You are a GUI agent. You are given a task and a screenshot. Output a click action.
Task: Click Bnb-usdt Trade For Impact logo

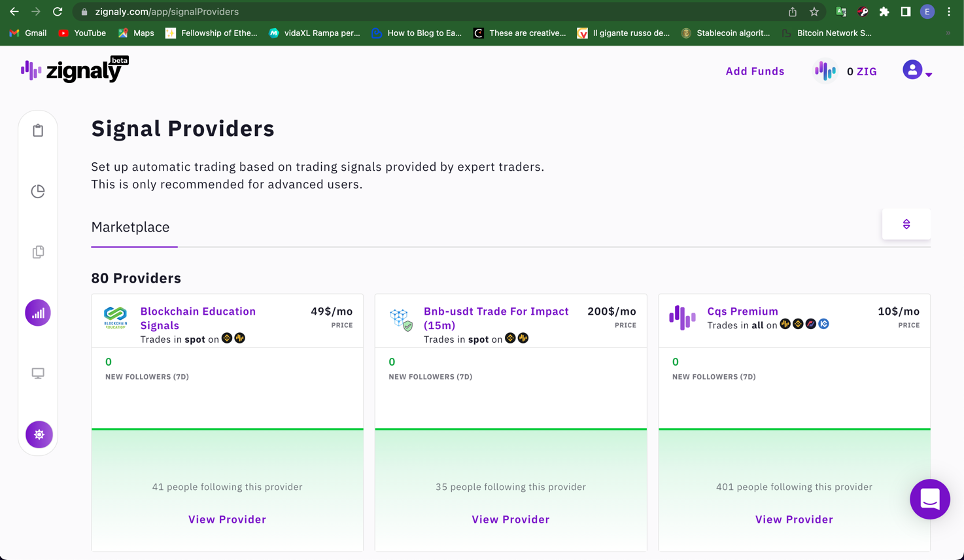401,320
